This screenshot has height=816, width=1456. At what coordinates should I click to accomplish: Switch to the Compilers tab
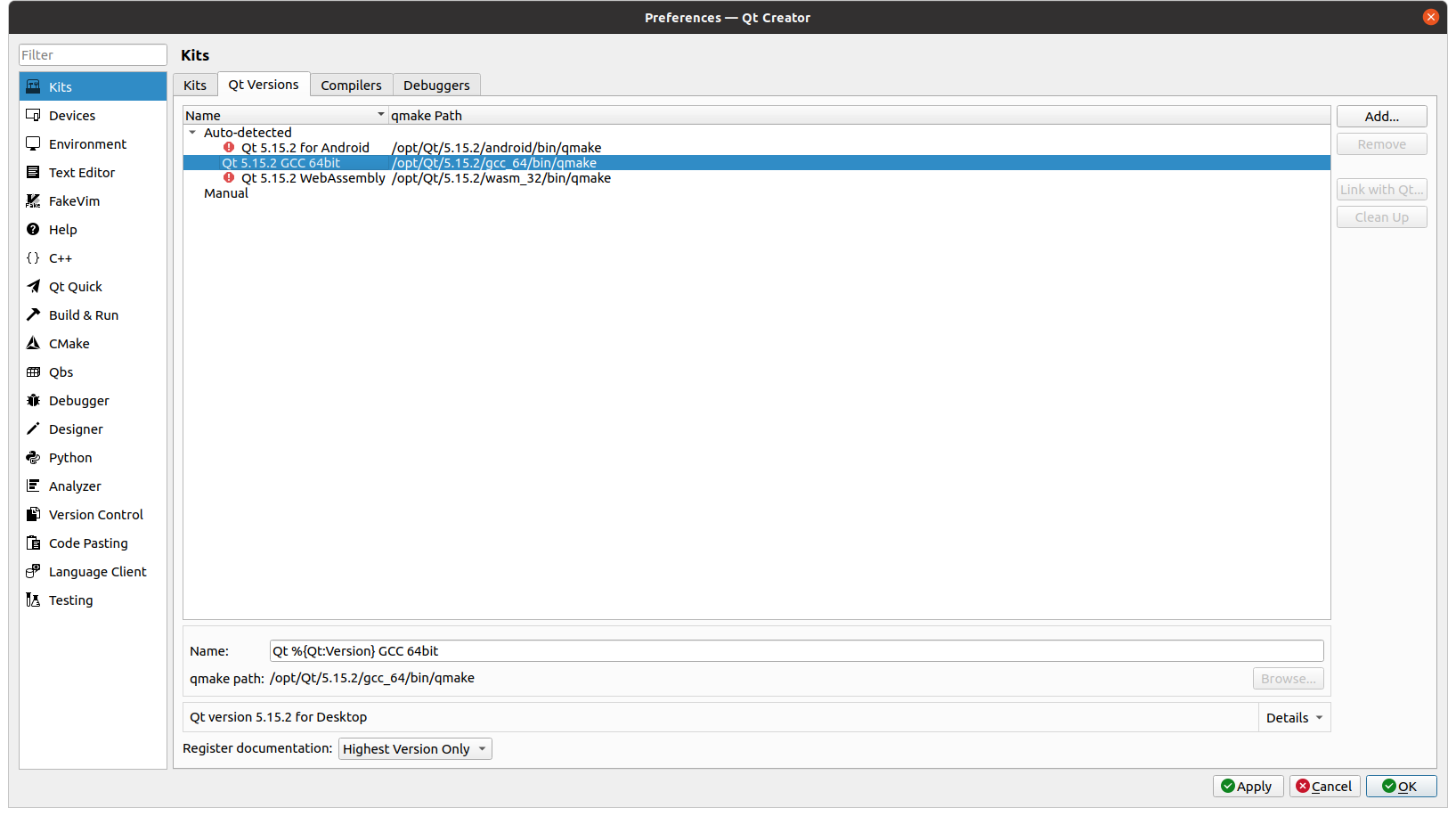coord(351,85)
